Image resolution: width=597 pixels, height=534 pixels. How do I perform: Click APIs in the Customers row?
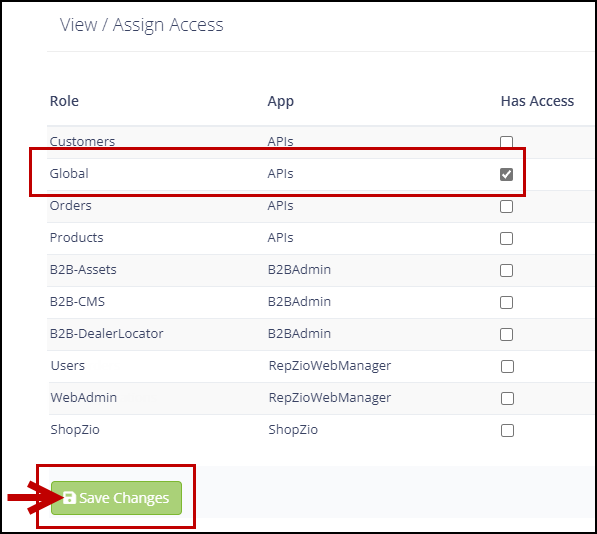coord(280,141)
